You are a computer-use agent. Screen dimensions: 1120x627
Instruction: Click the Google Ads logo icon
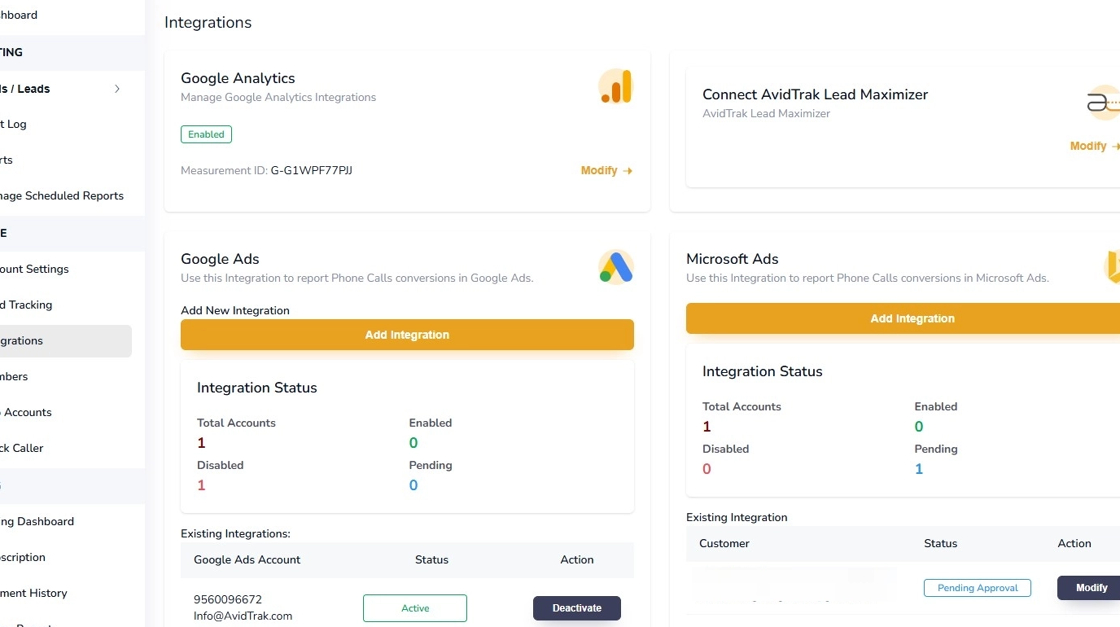pyautogui.click(x=616, y=268)
